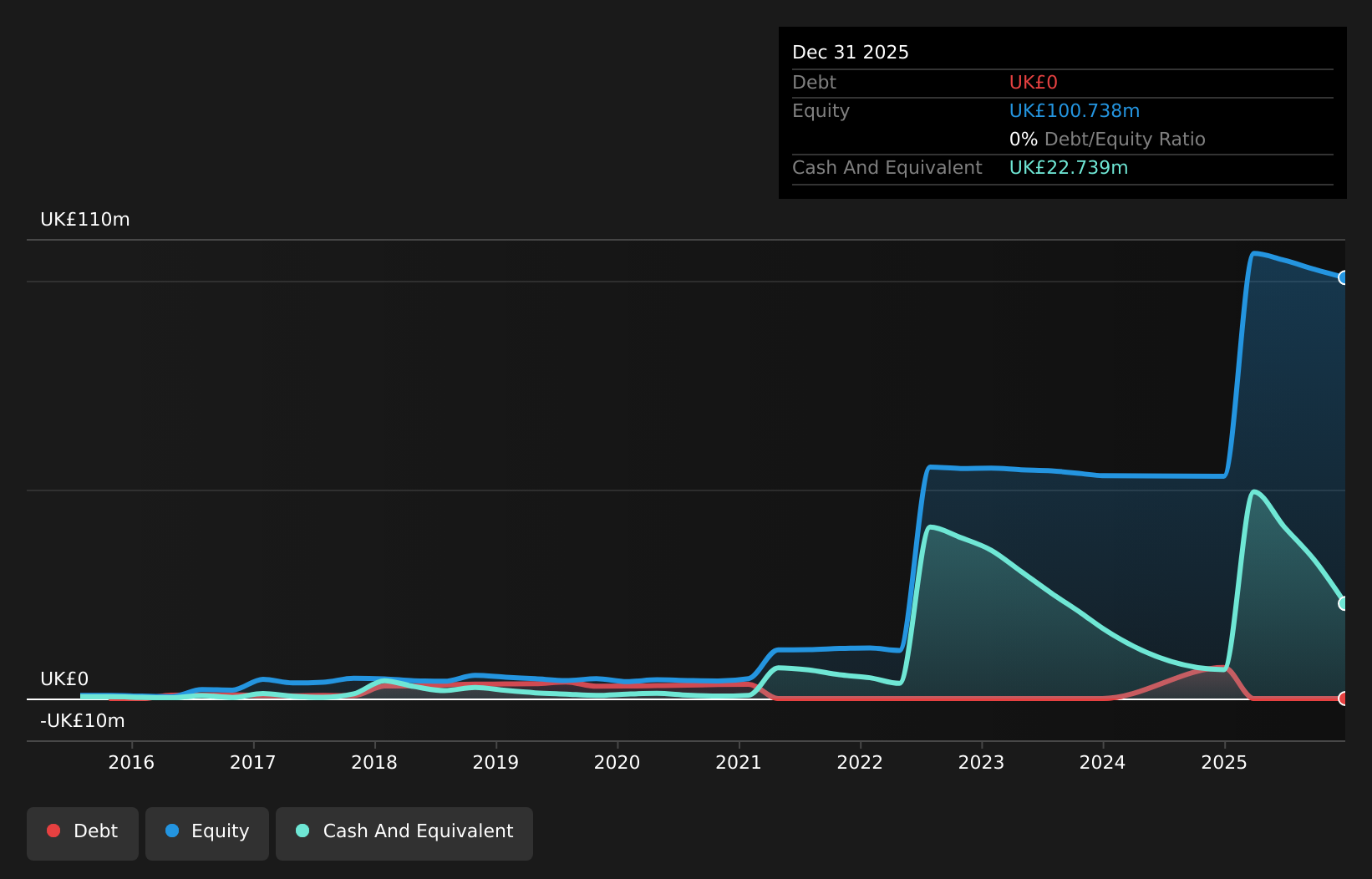Image resolution: width=1372 pixels, height=879 pixels.
Task: Click the -UK£10m y-axis label
Action: [x=83, y=721]
